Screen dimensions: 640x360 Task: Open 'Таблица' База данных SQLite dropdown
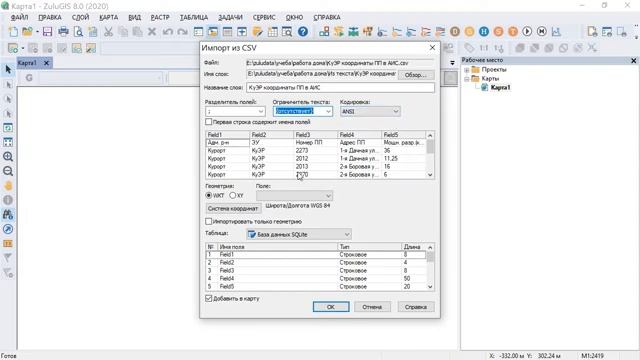coord(299,234)
